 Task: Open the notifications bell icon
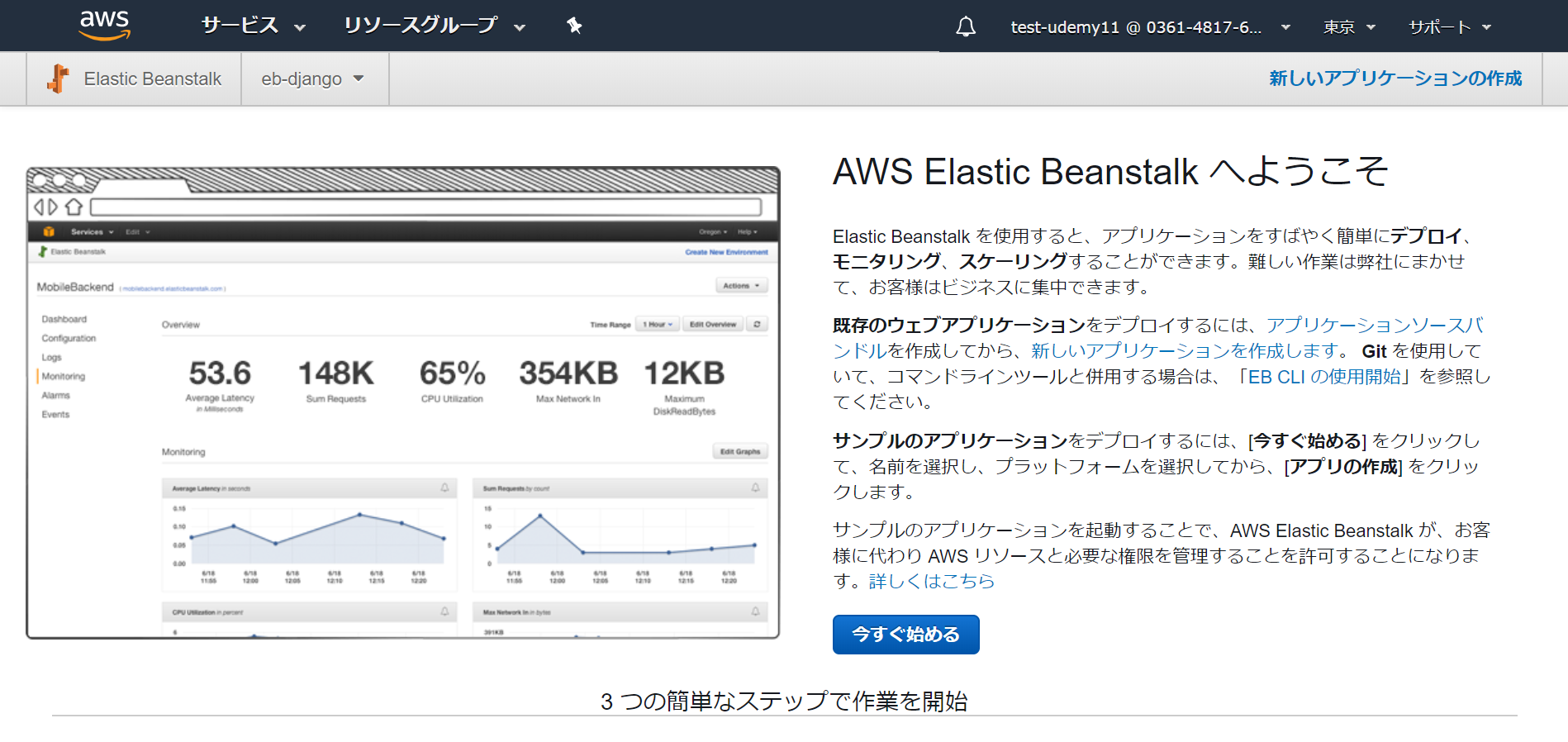(x=966, y=26)
